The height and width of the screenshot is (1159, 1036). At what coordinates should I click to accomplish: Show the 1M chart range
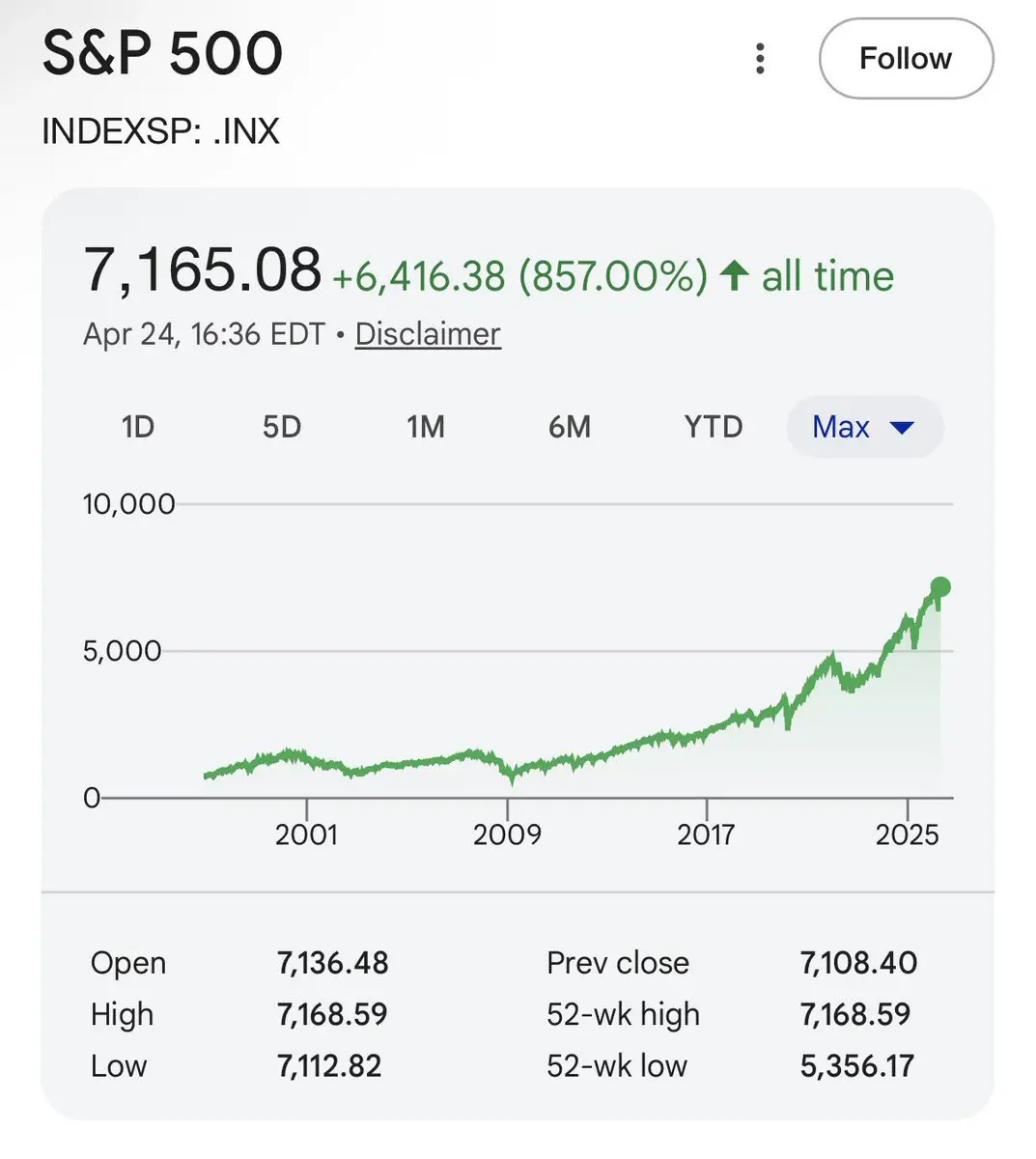pos(426,427)
